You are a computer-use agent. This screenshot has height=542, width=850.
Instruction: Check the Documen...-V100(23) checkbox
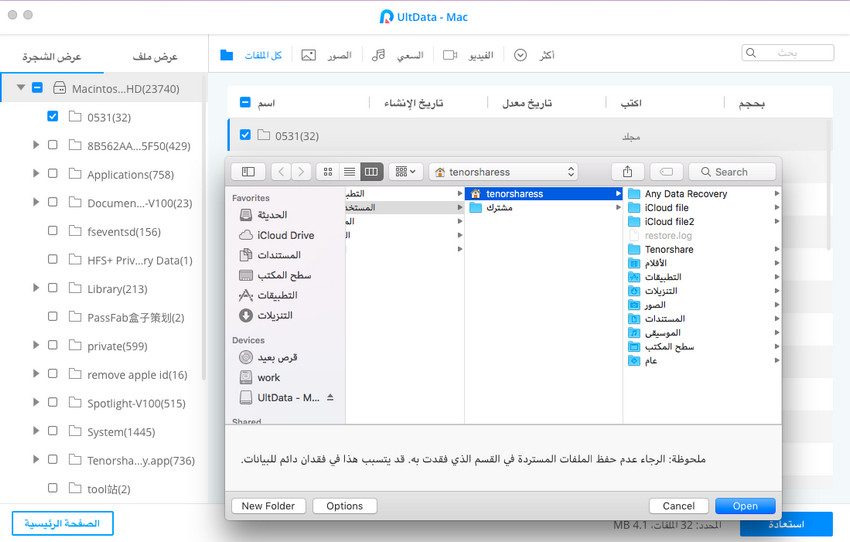(x=53, y=202)
